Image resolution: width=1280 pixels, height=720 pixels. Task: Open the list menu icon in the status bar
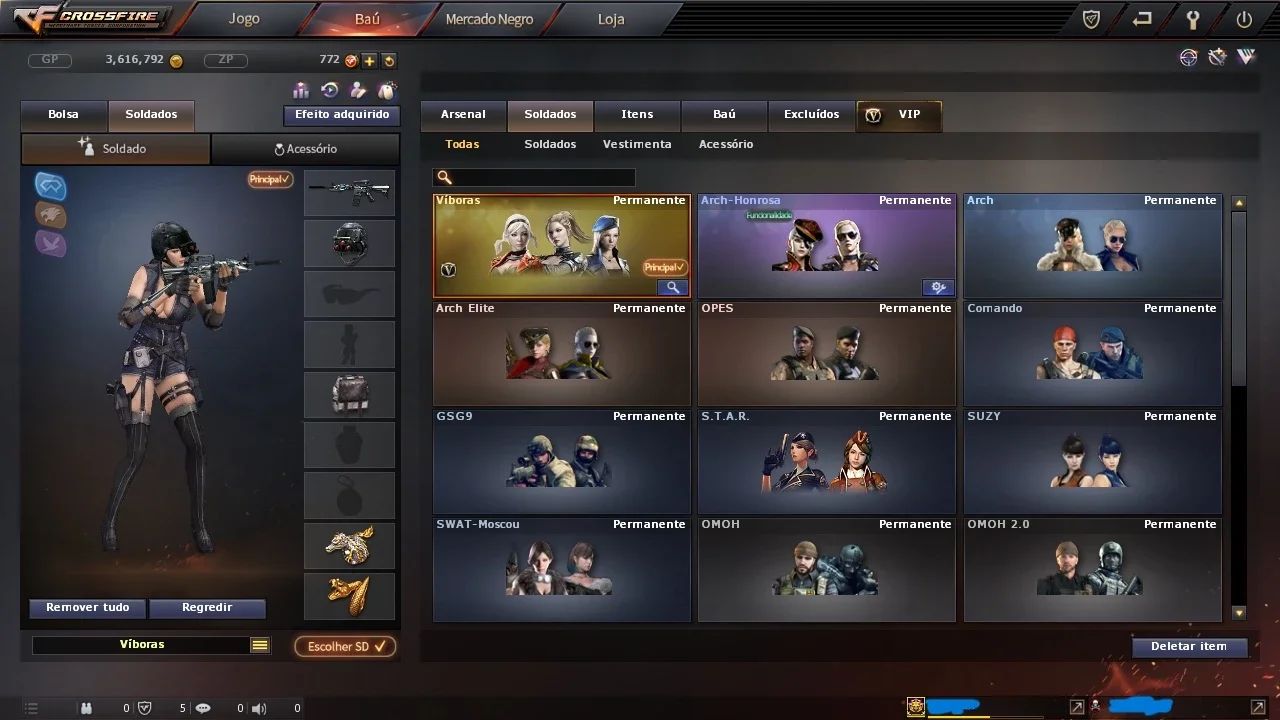coord(32,708)
